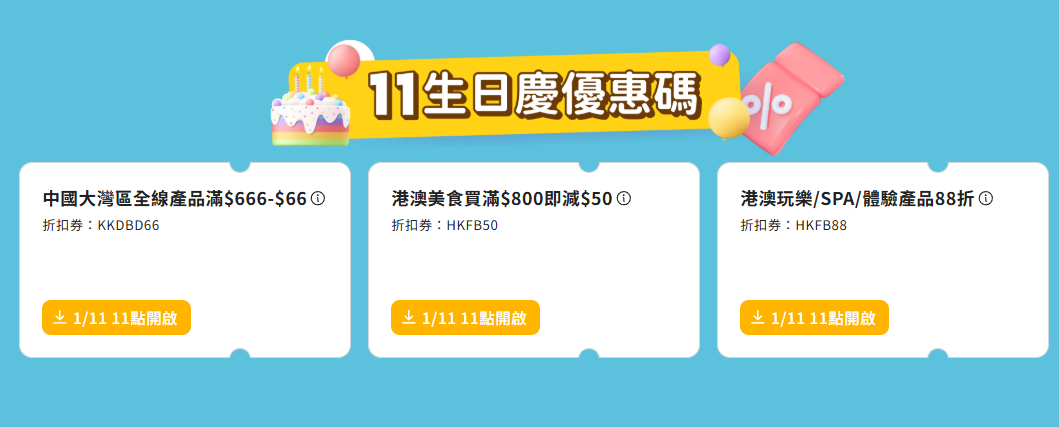Click the yellow balloon beside pink coupon
The image size is (1059, 427).
tap(728, 118)
